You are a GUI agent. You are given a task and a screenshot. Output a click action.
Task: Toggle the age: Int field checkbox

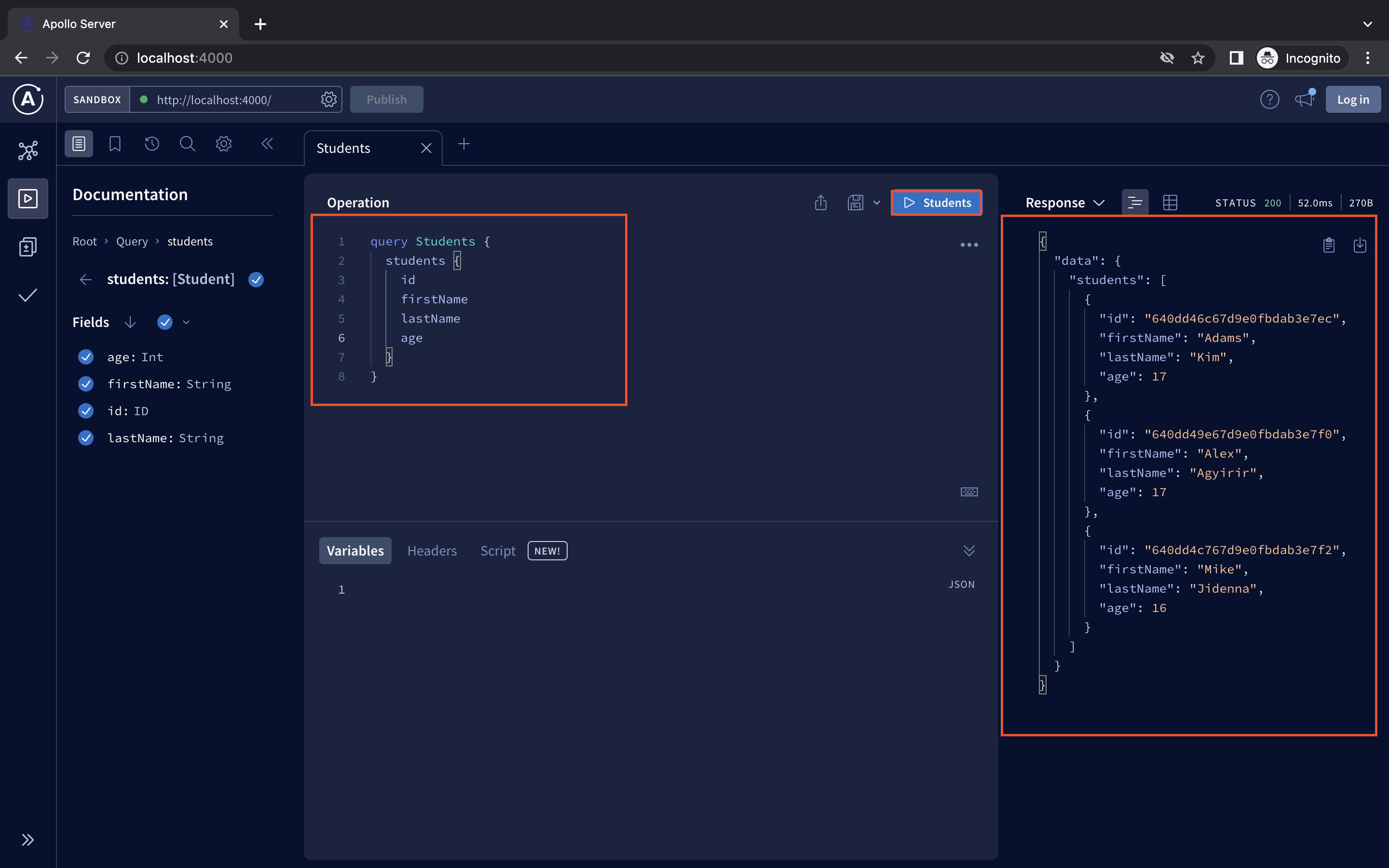[86, 357]
